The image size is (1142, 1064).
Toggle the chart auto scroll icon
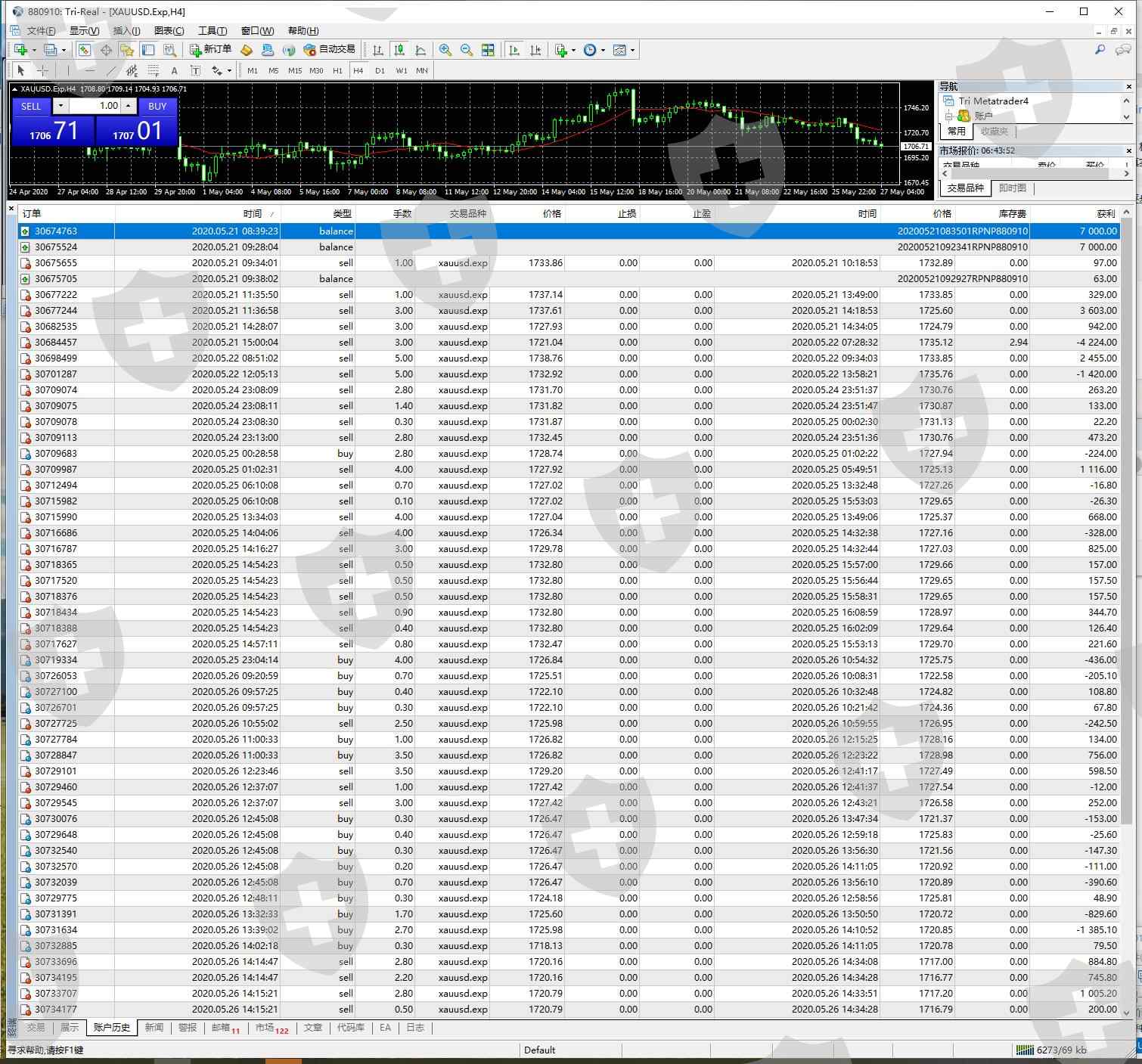click(514, 50)
